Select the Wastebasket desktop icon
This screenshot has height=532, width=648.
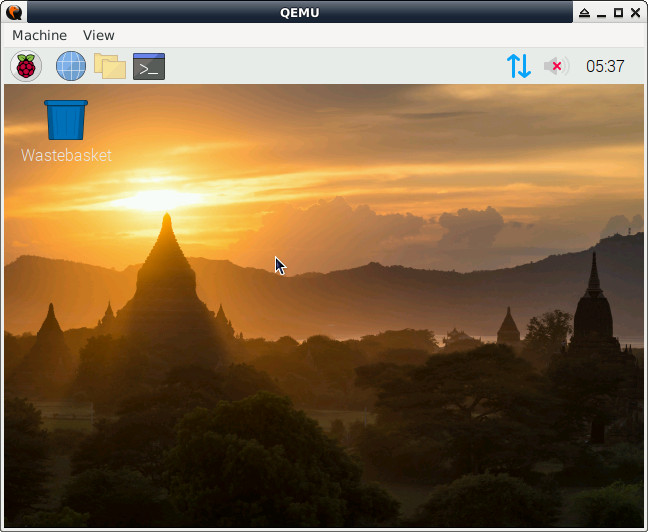click(x=66, y=120)
